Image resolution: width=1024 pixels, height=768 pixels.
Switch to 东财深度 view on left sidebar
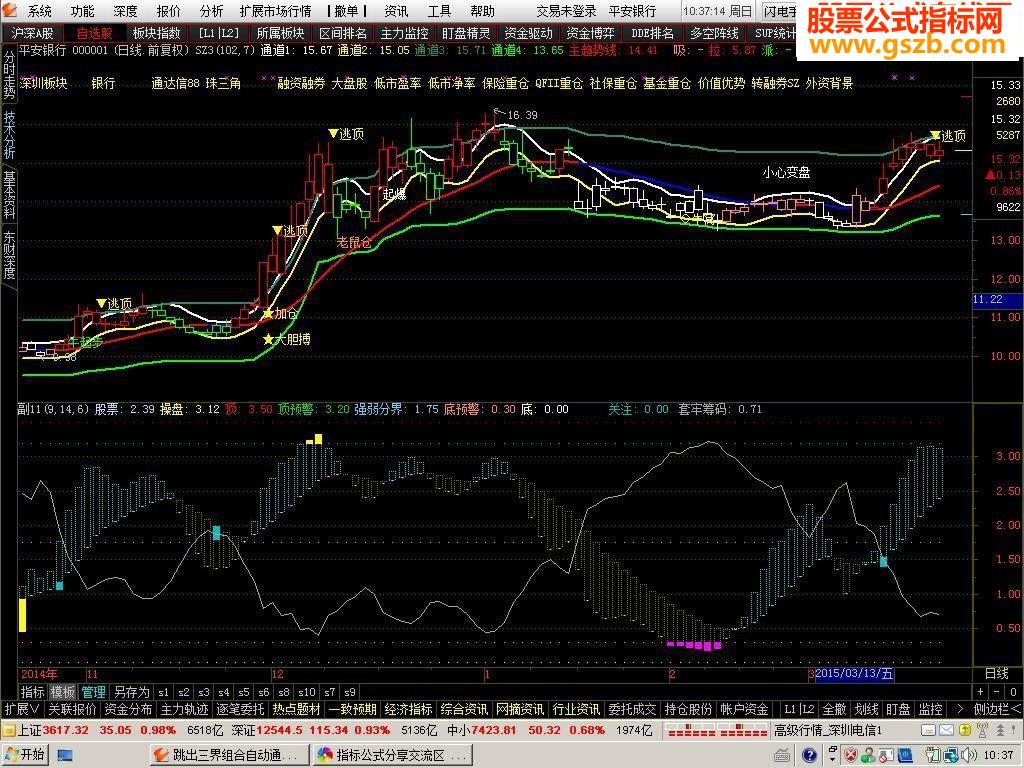(x=8, y=255)
